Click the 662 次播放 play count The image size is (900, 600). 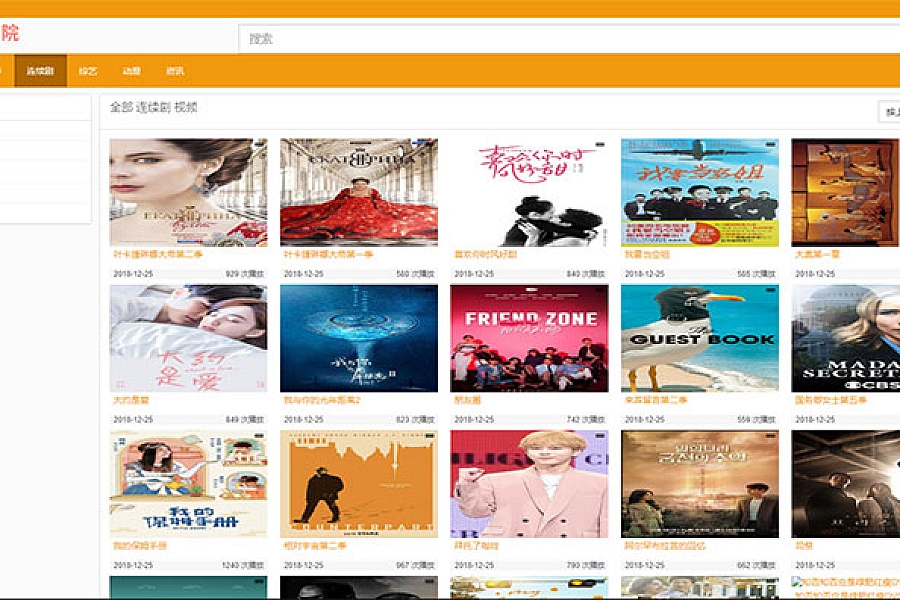pos(756,566)
